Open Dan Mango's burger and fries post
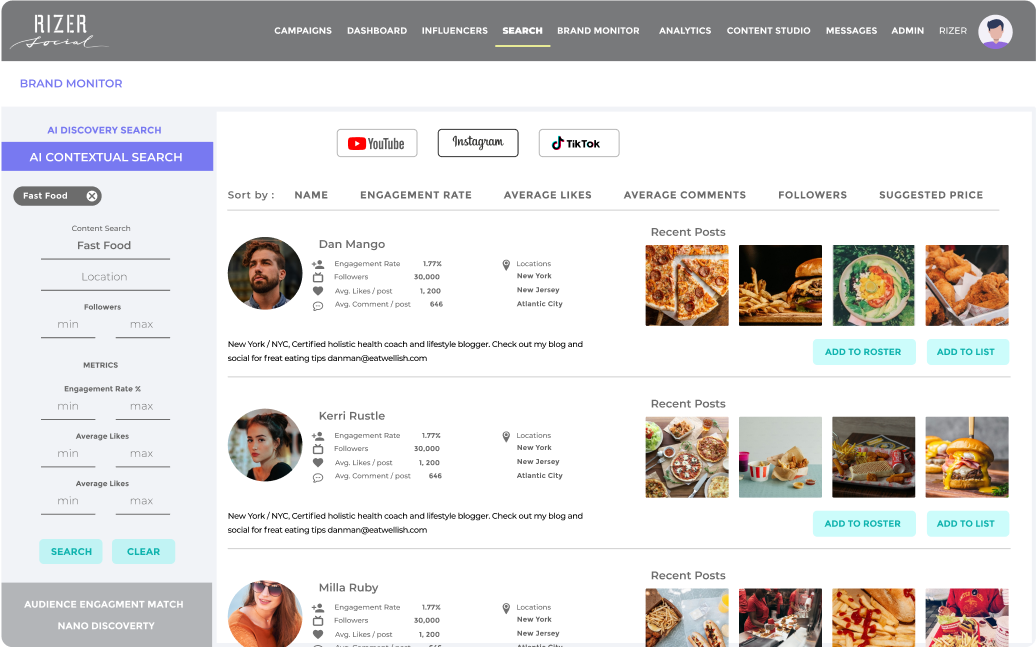The image size is (1036, 647). pyautogui.click(x=780, y=285)
